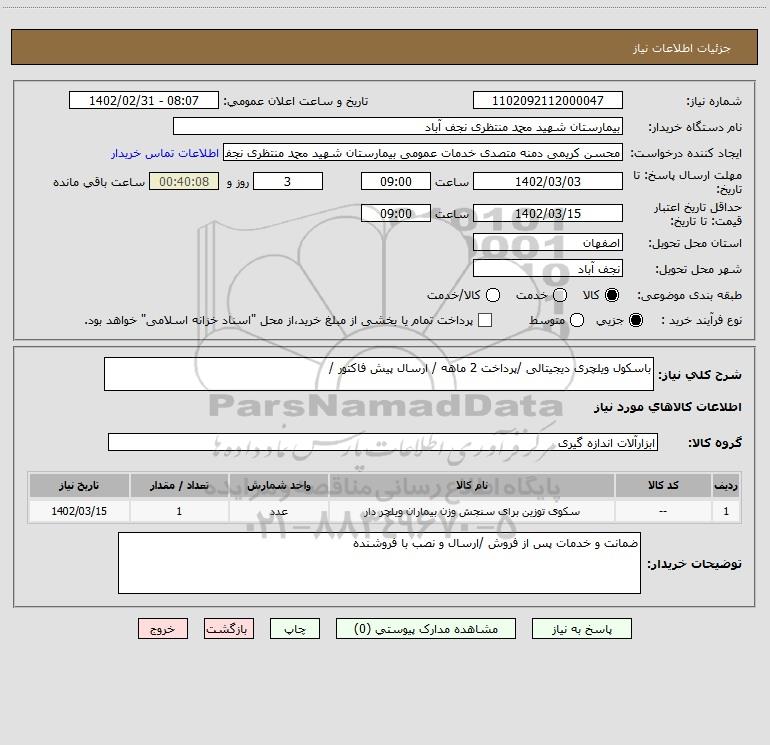Click the unit cell عدد

[278, 511]
